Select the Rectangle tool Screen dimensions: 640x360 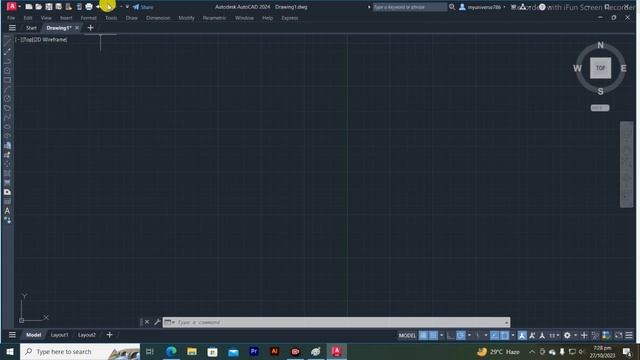tap(7, 80)
